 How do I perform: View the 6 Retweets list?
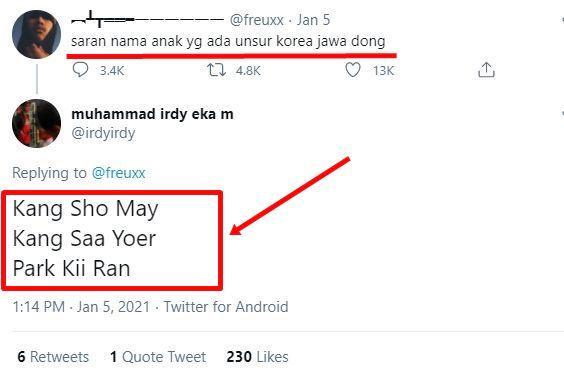tap(53, 357)
